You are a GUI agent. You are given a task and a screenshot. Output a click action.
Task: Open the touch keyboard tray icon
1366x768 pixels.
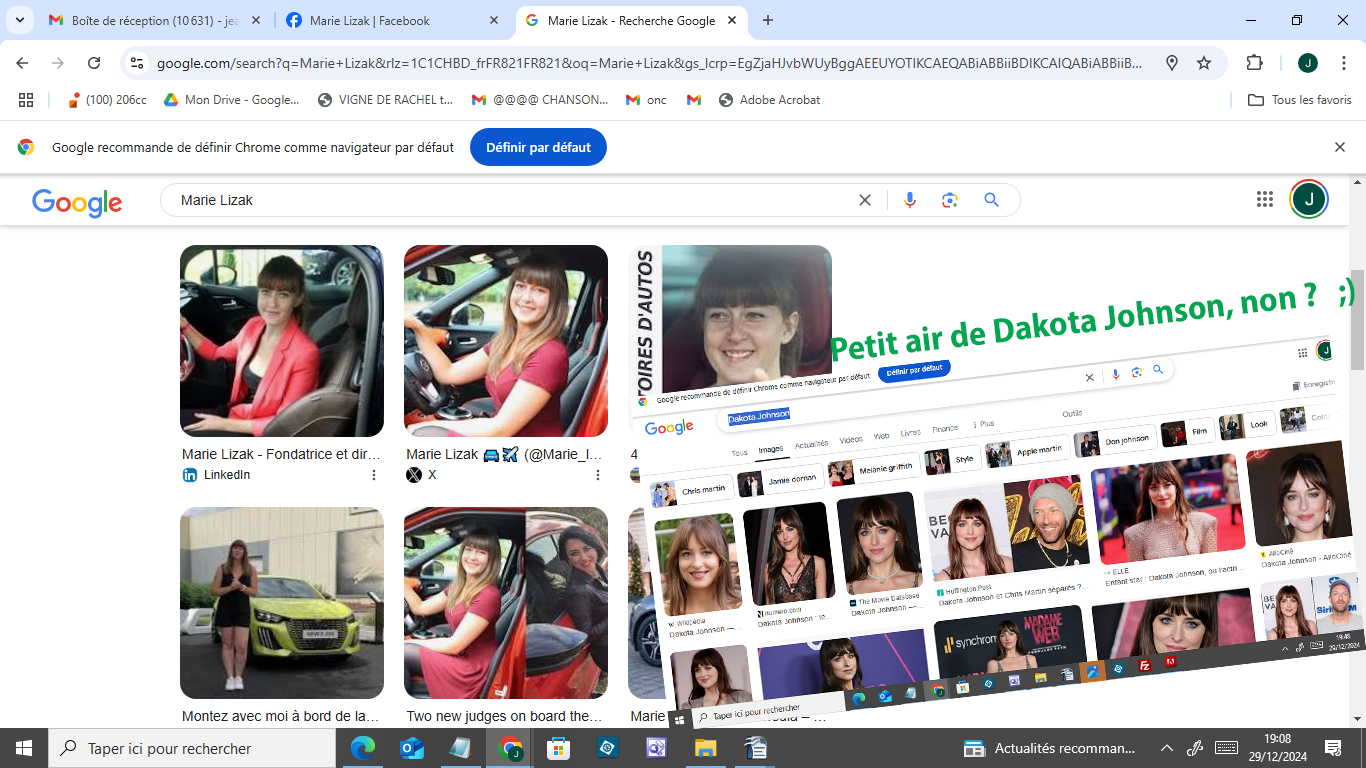[x=1227, y=748]
